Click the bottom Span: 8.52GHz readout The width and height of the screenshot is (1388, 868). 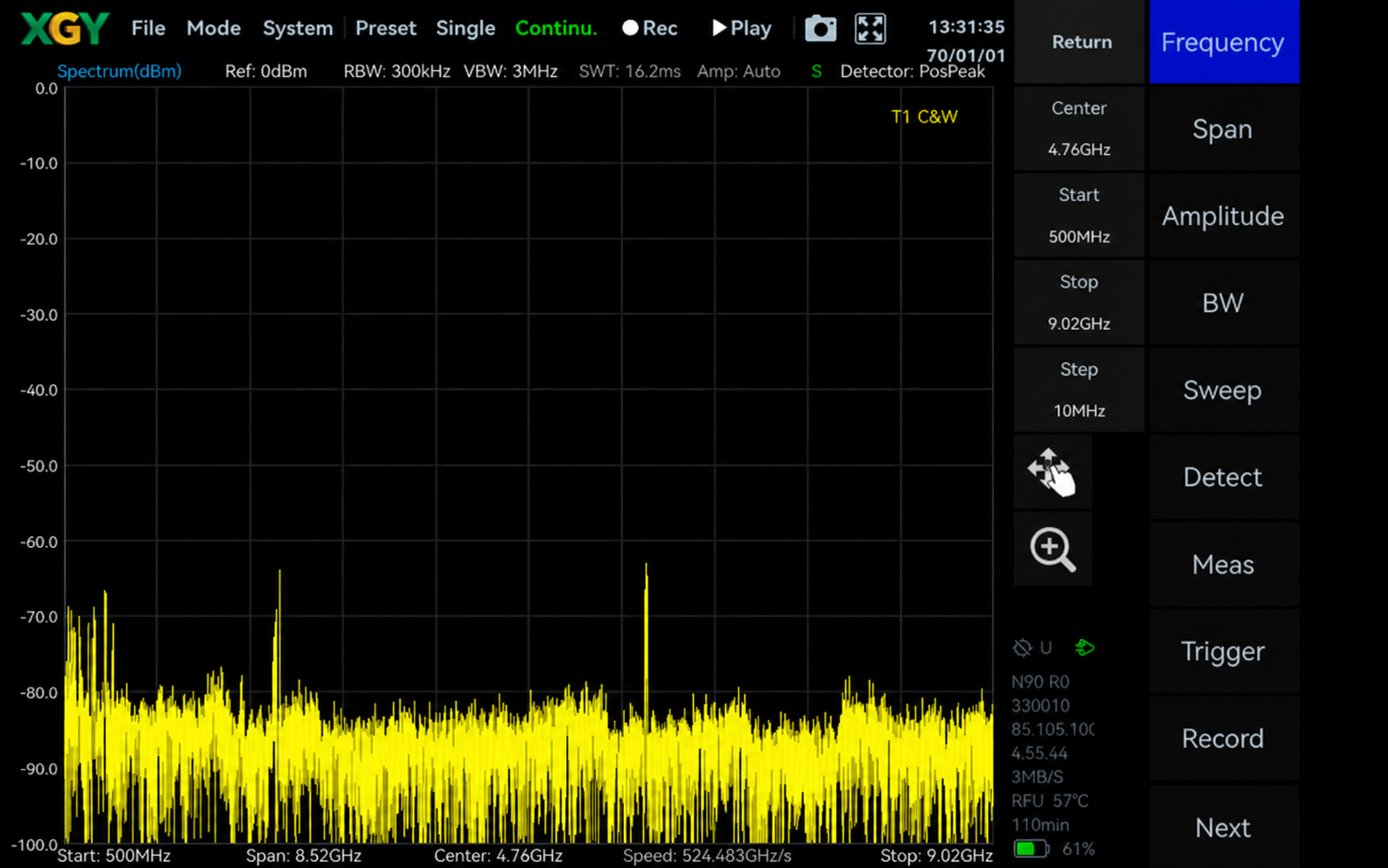click(x=303, y=856)
